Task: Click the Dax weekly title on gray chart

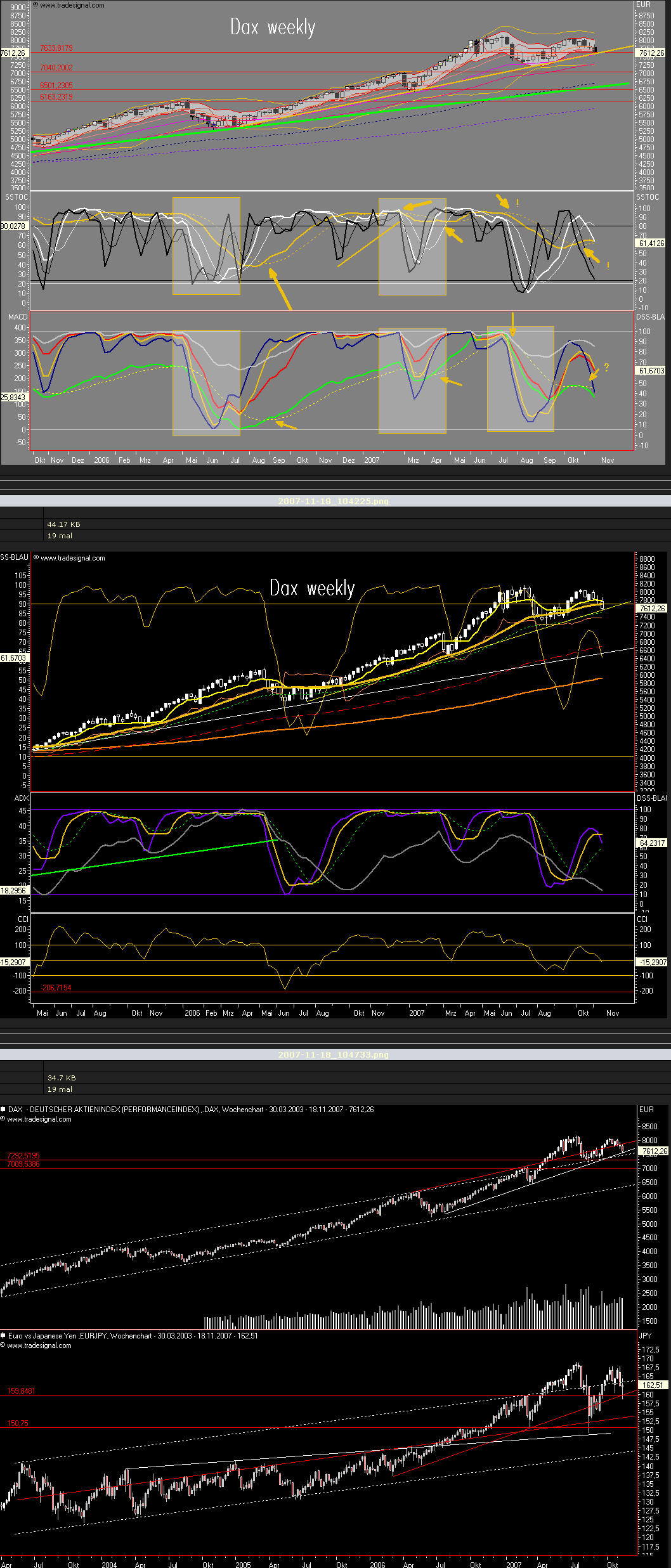Action: (273, 27)
